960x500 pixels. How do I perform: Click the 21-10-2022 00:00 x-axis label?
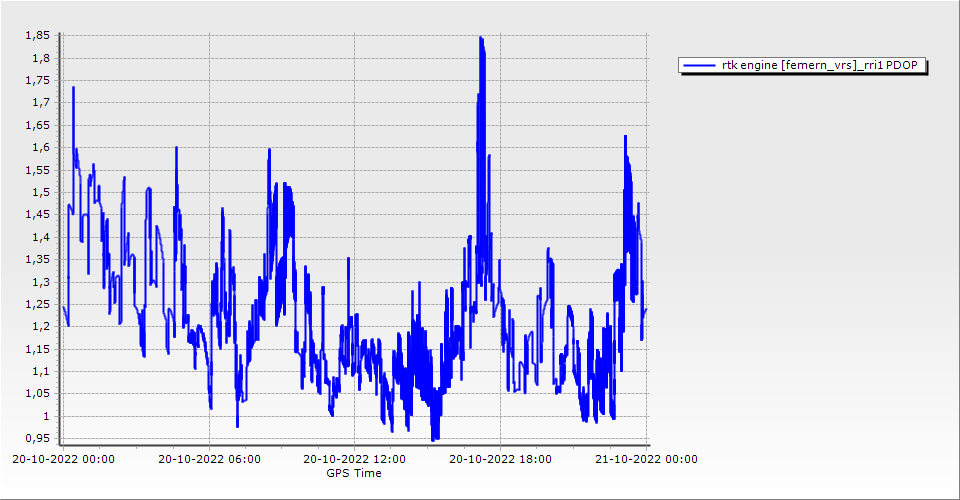tap(647, 460)
